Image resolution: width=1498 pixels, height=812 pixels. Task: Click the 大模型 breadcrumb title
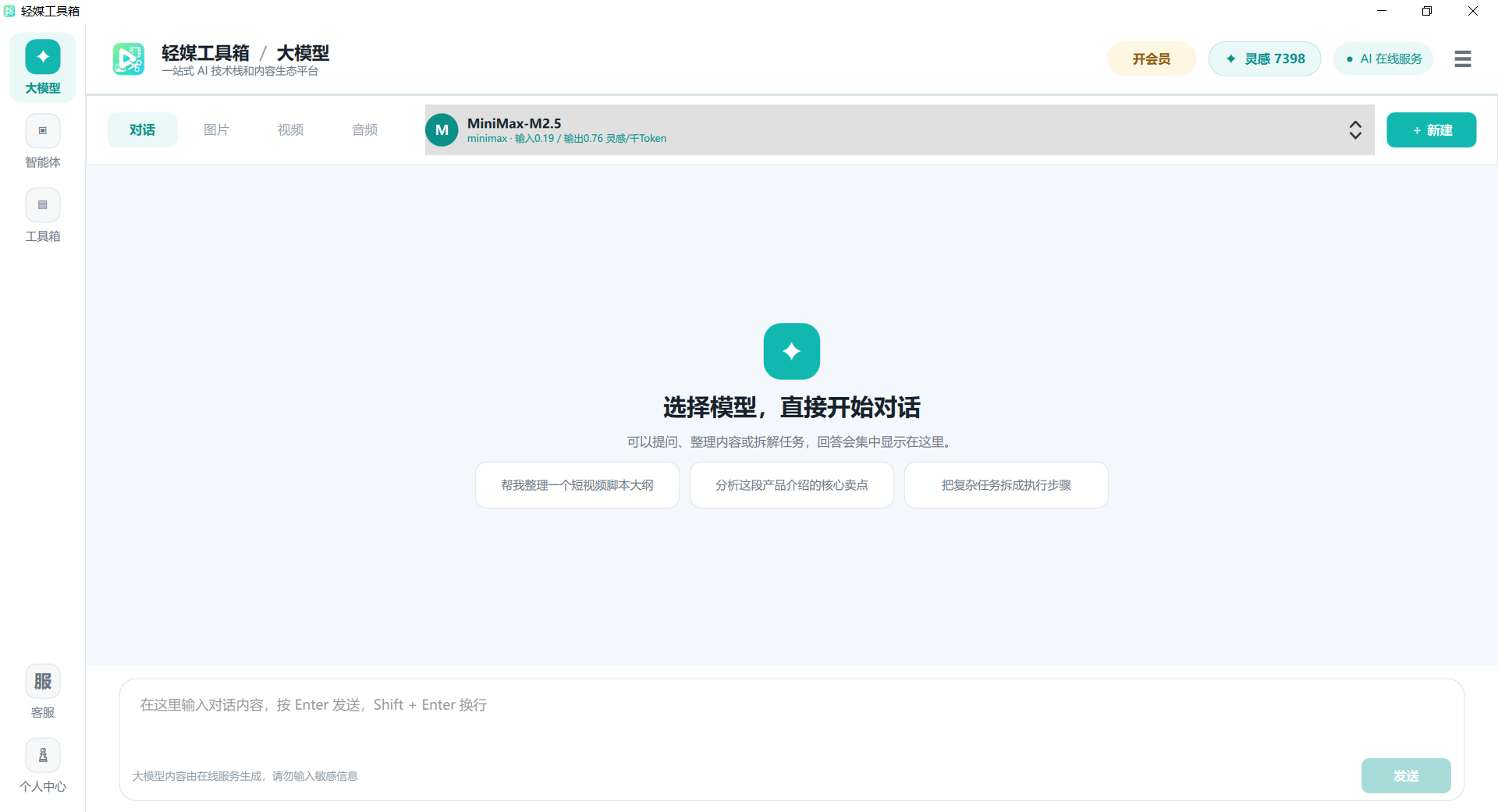pyautogui.click(x=303, y=53)
